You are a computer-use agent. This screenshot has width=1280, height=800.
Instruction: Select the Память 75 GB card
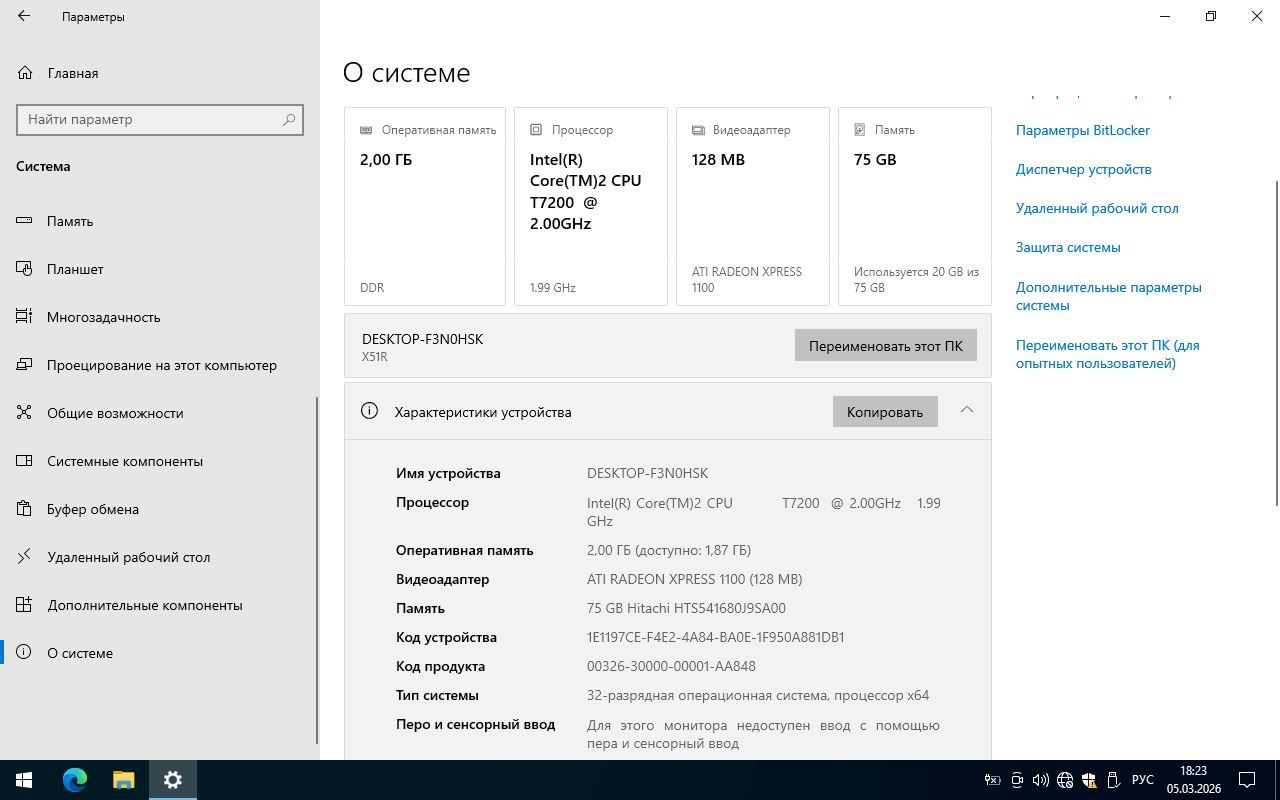[x=915, y=206]
